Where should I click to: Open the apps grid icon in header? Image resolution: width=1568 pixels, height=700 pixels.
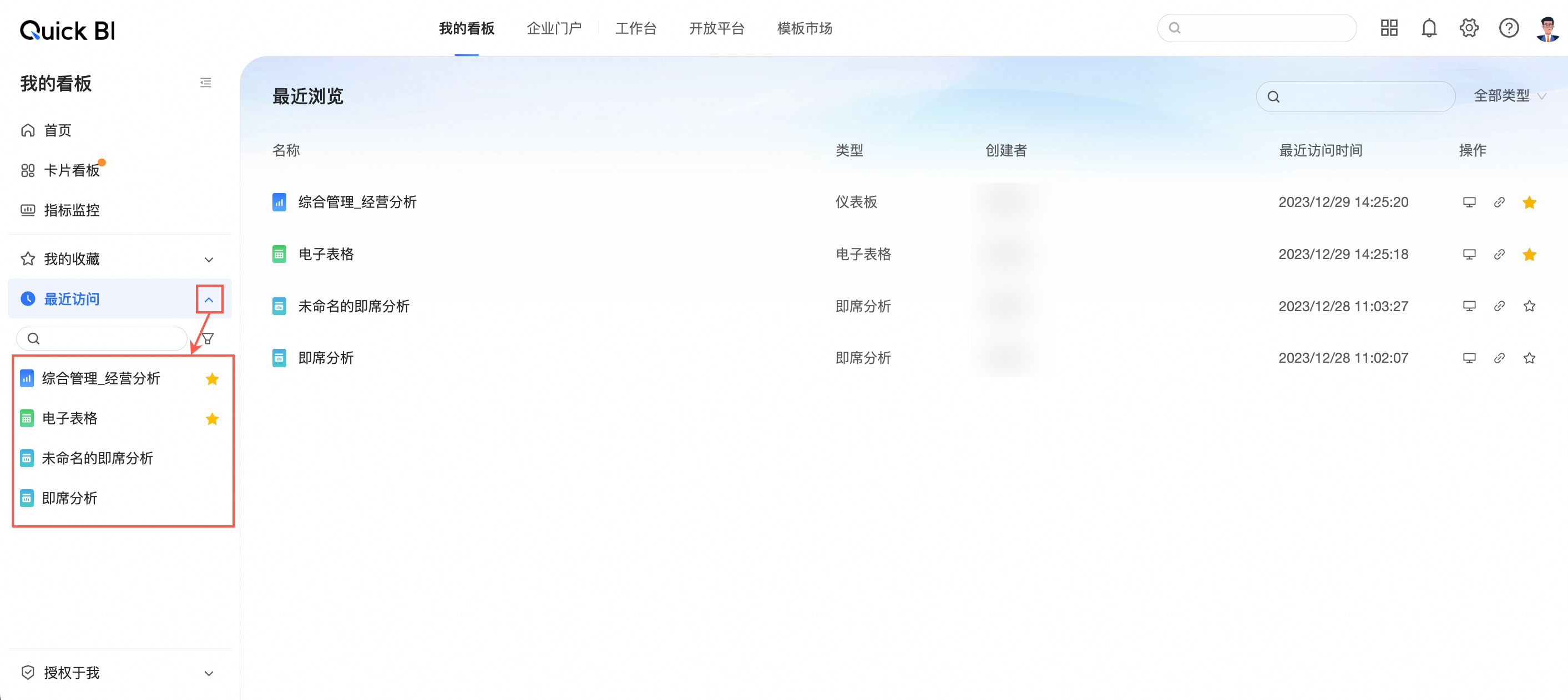[1389, 29]
